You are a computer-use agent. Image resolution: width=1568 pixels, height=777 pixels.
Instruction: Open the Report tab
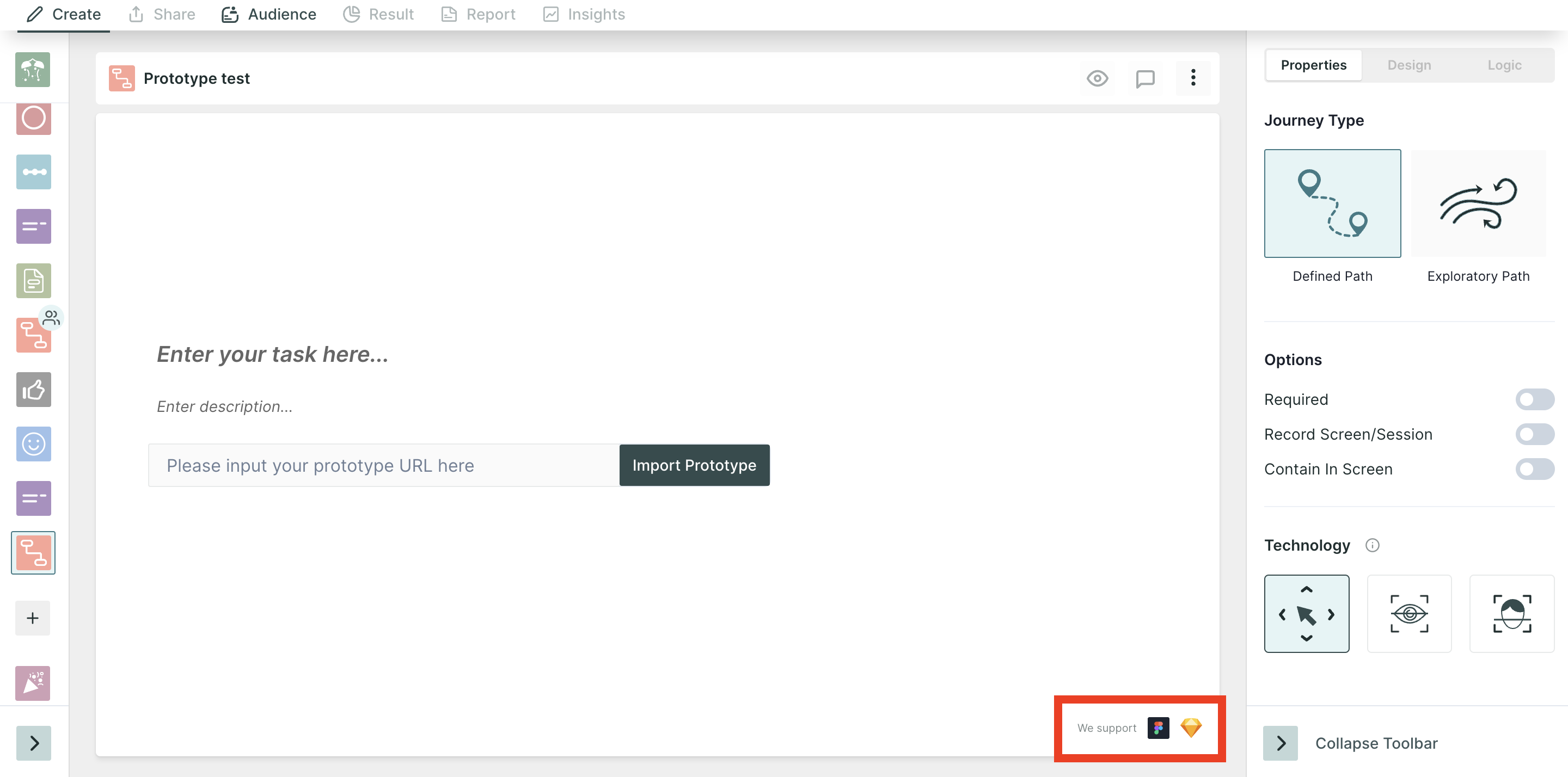pos(479,14)
